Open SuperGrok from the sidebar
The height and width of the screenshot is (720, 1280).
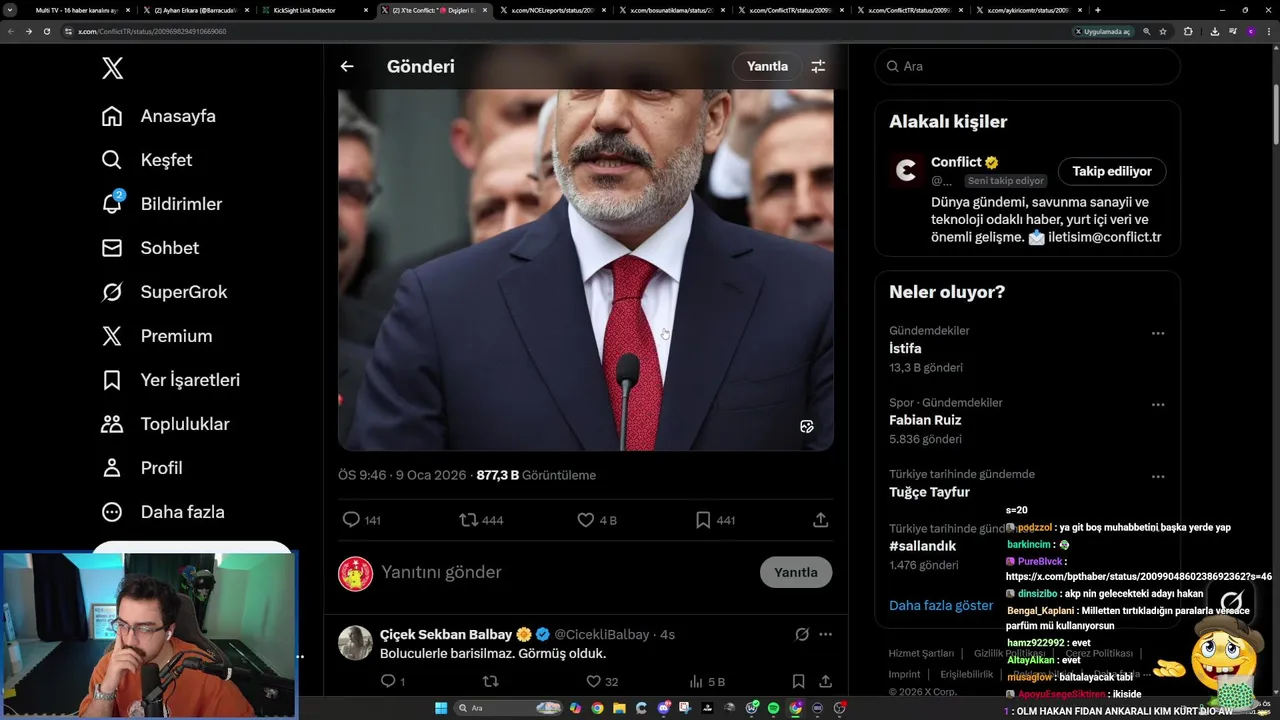pos(164,292)
